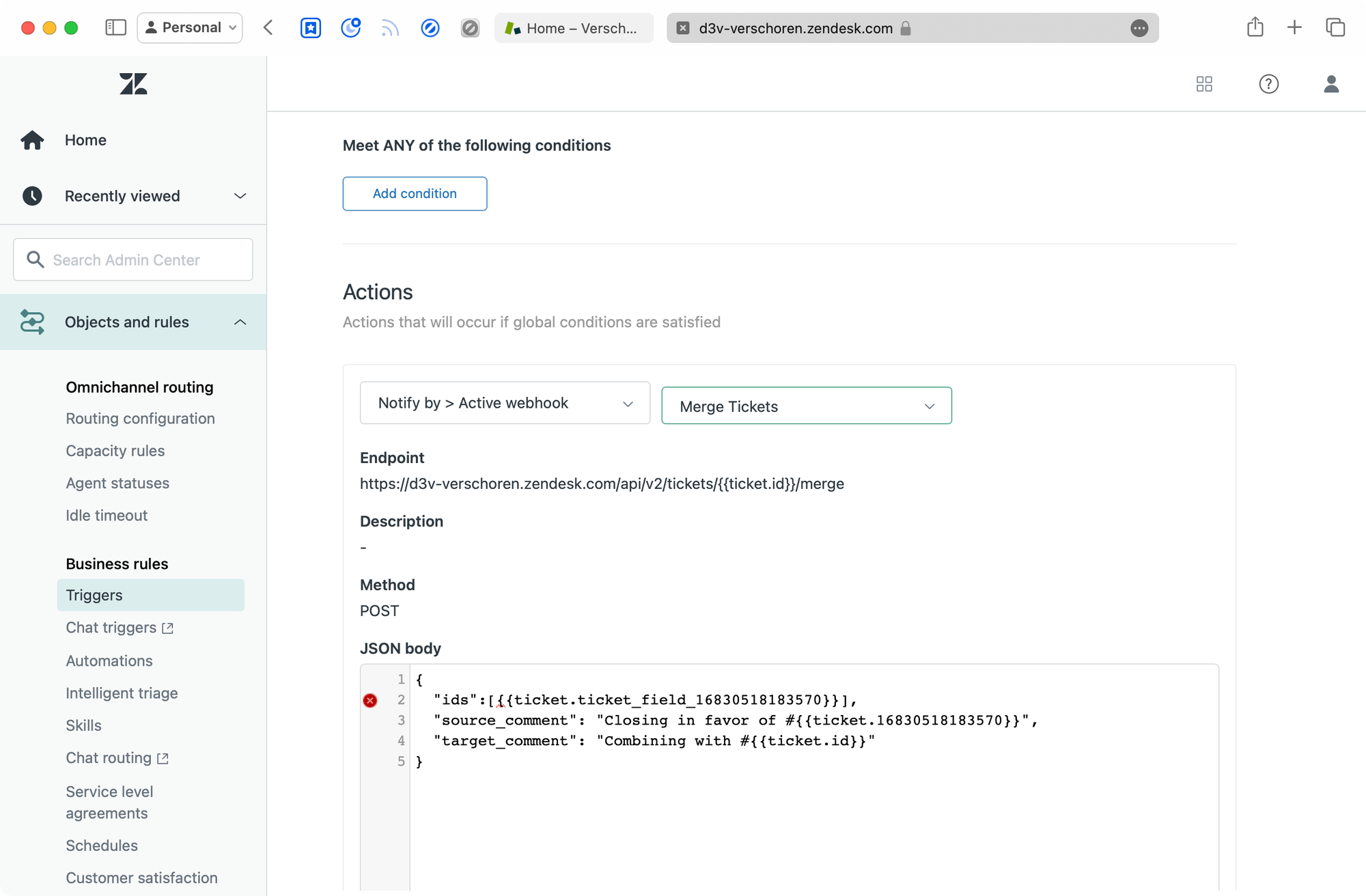
Task: Click the Search Admin Center field
Action: [x=133, y=260]
